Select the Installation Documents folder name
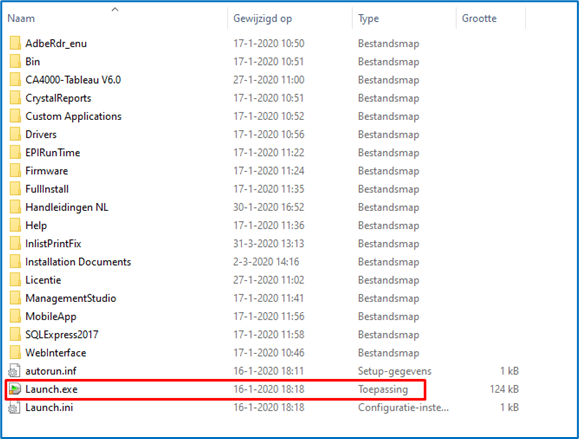 click(78, 262)
